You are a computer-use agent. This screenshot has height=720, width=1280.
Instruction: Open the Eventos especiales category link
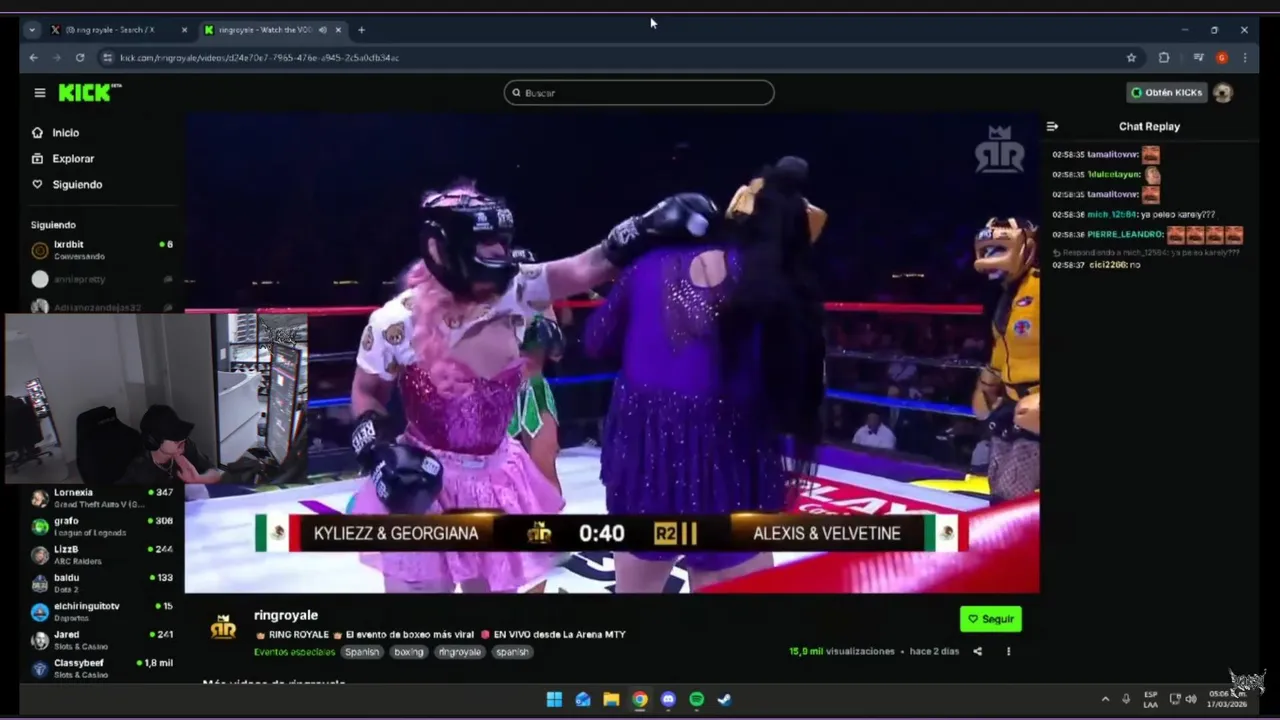(294, 652)
